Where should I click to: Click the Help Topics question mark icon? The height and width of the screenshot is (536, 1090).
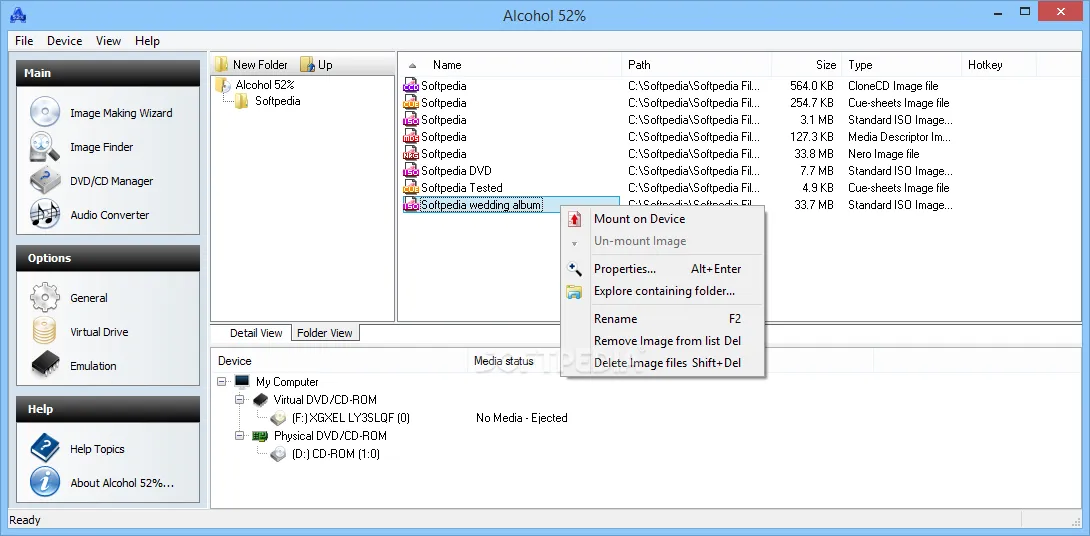(45, 448)
